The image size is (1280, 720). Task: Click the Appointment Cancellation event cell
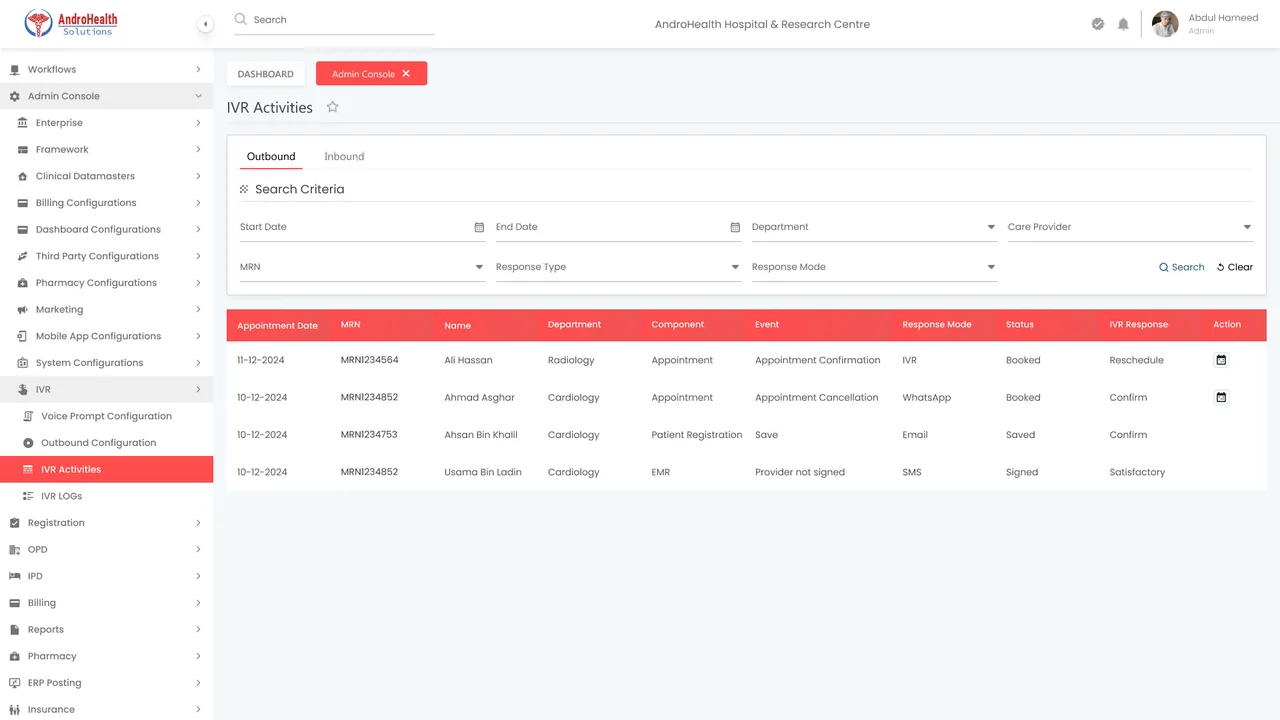point(817,397)
